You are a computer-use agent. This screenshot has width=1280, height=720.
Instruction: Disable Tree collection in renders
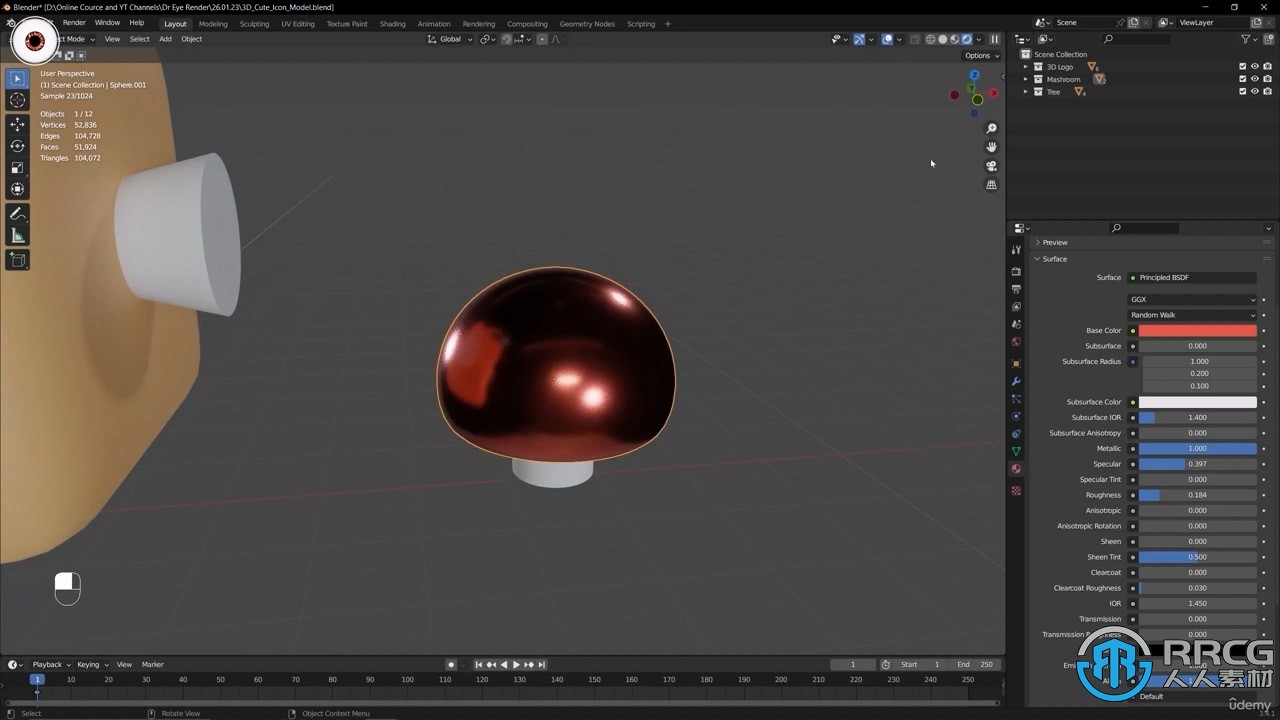[x=1267, y=91]
